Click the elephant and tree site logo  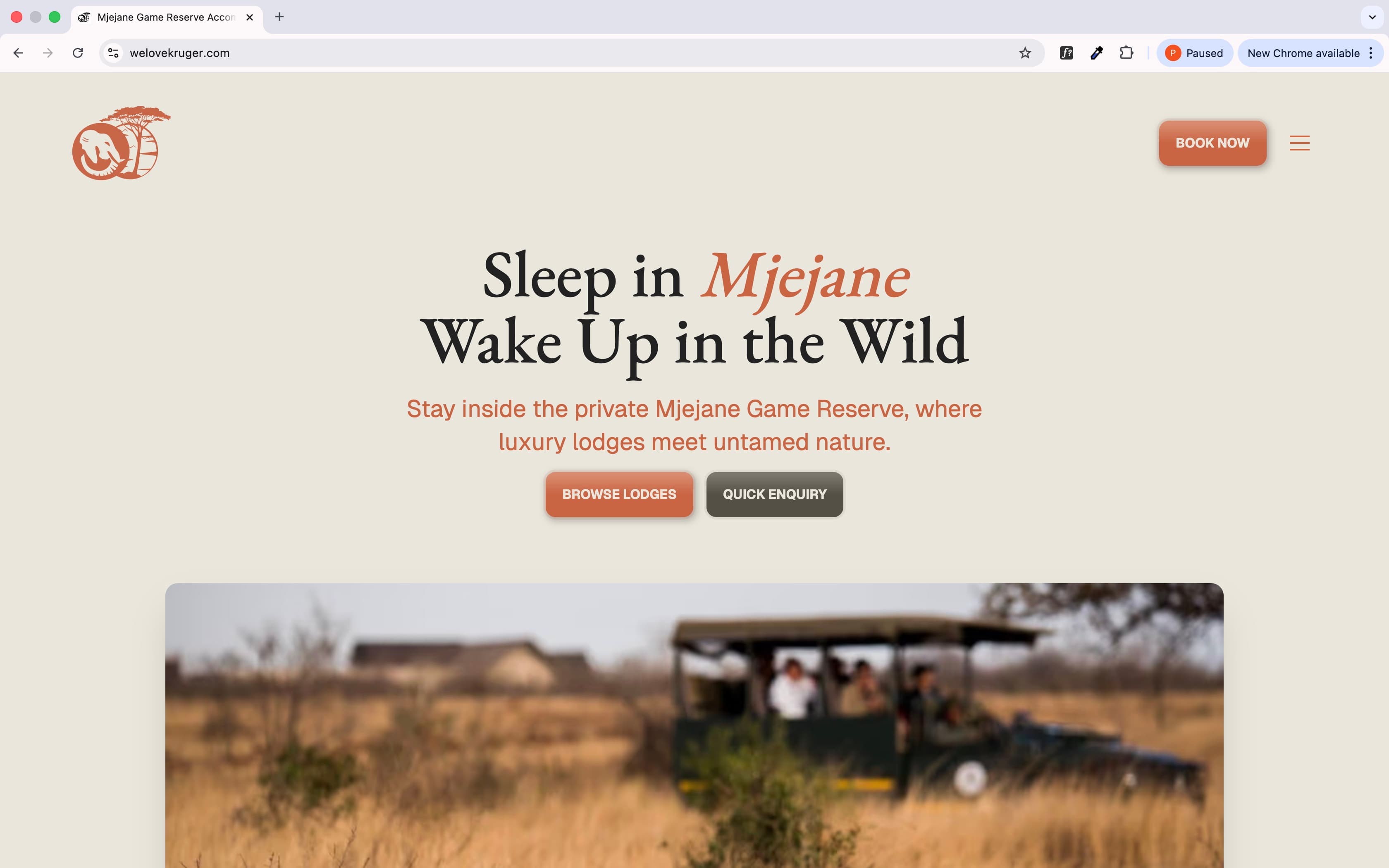pos(121,143)
